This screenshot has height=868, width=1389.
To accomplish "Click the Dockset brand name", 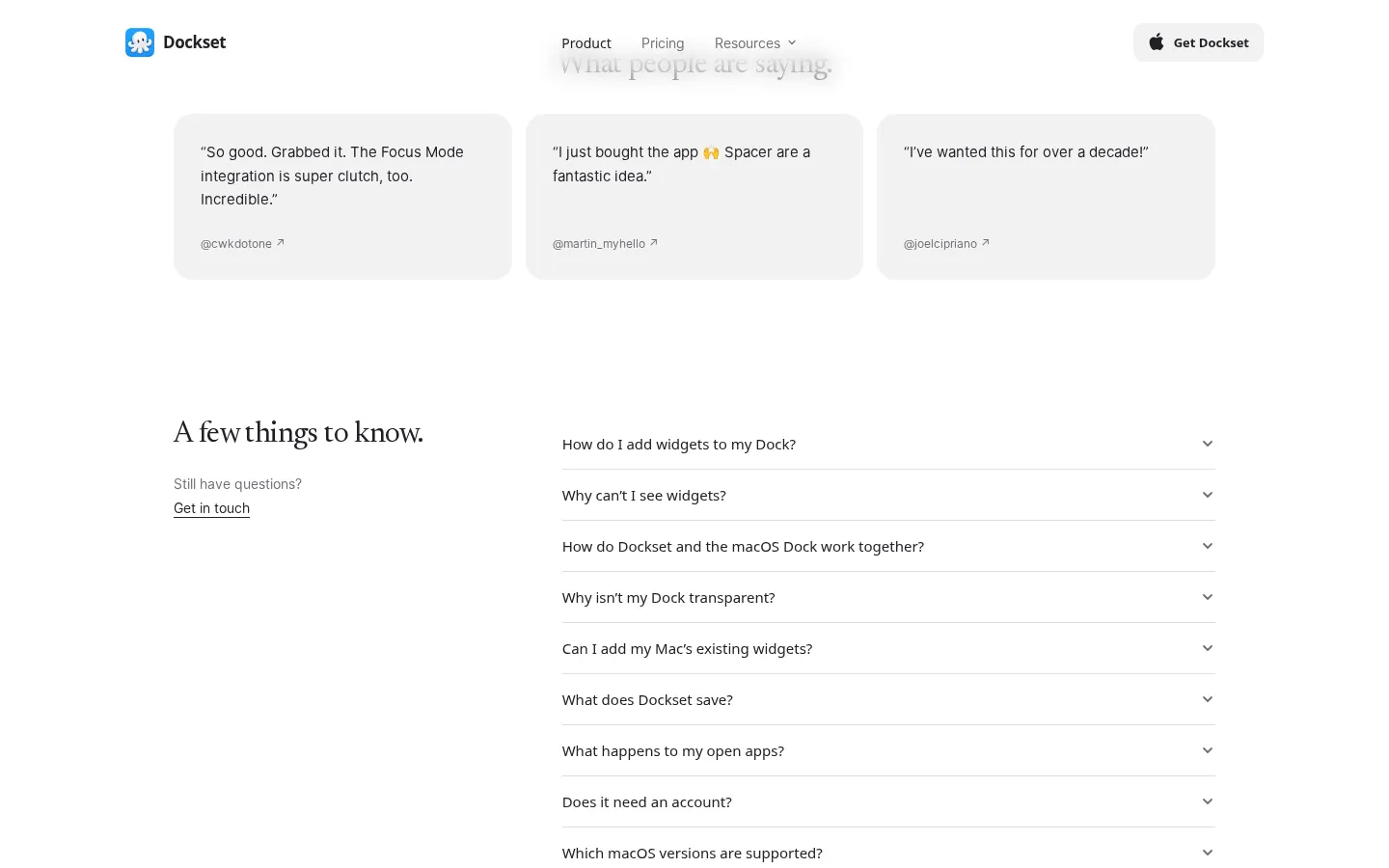I will tap(194, 42).
